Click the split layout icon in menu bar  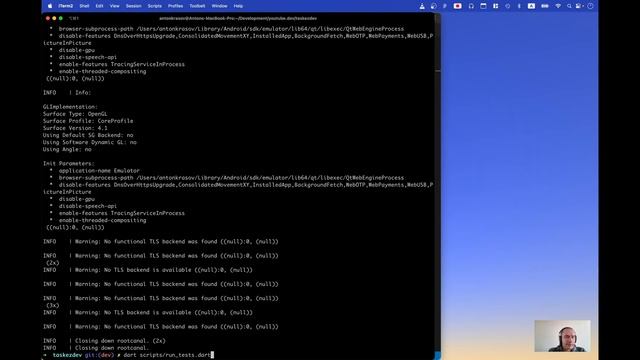(x=496, y=6)
